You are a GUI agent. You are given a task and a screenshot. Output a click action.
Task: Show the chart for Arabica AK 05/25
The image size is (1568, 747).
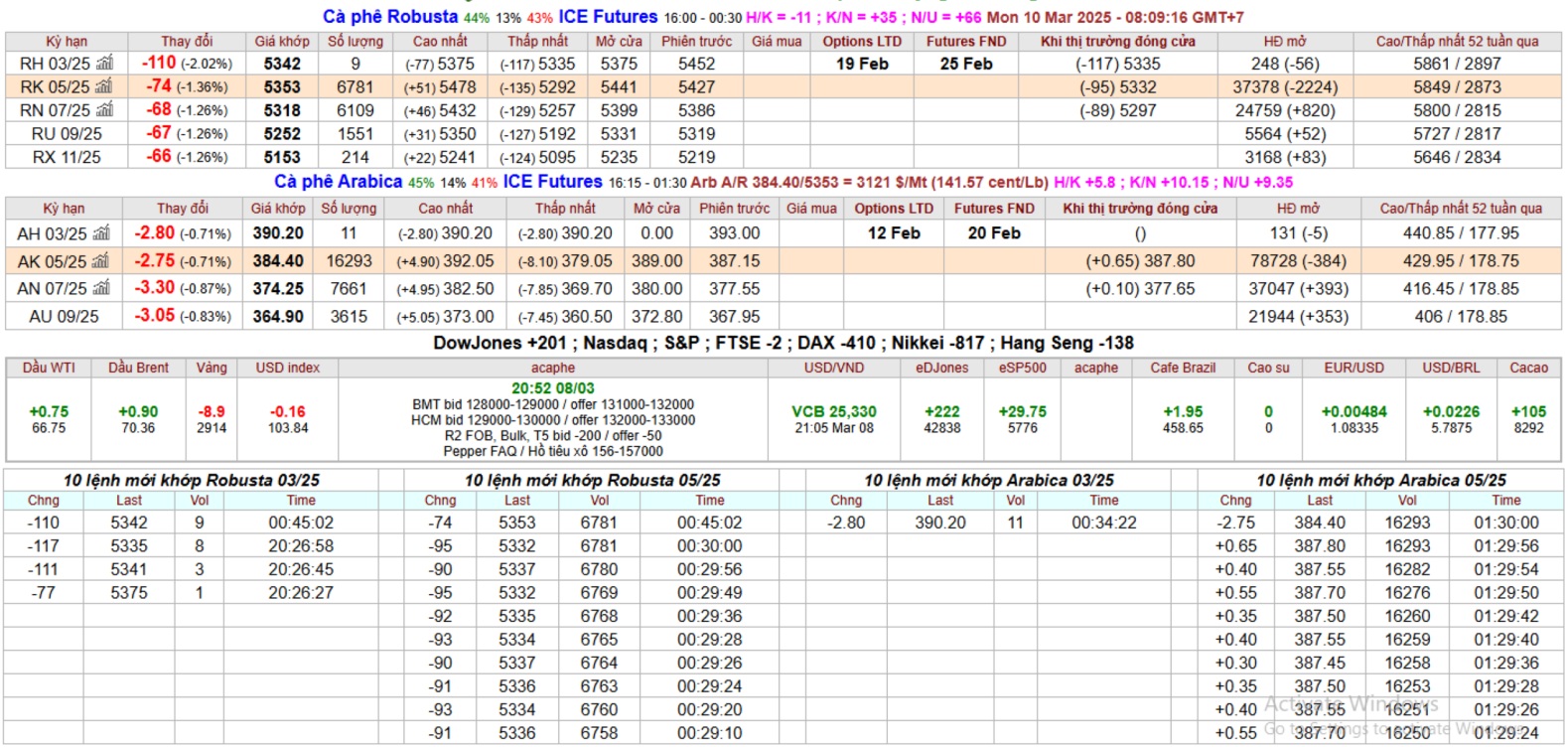click(x=101, y=261)
